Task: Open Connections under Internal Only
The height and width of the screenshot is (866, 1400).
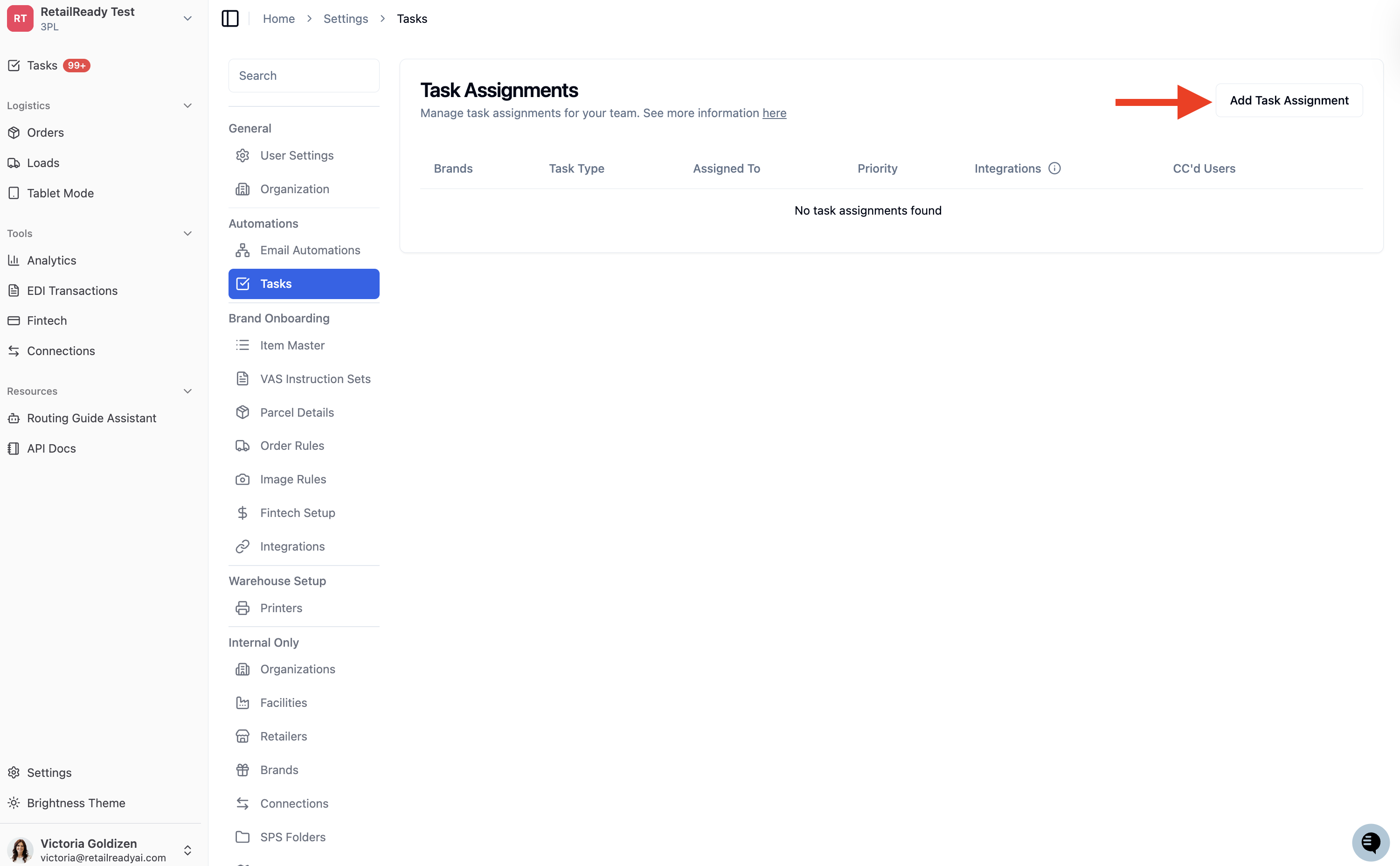Action: tap(294, 803)
